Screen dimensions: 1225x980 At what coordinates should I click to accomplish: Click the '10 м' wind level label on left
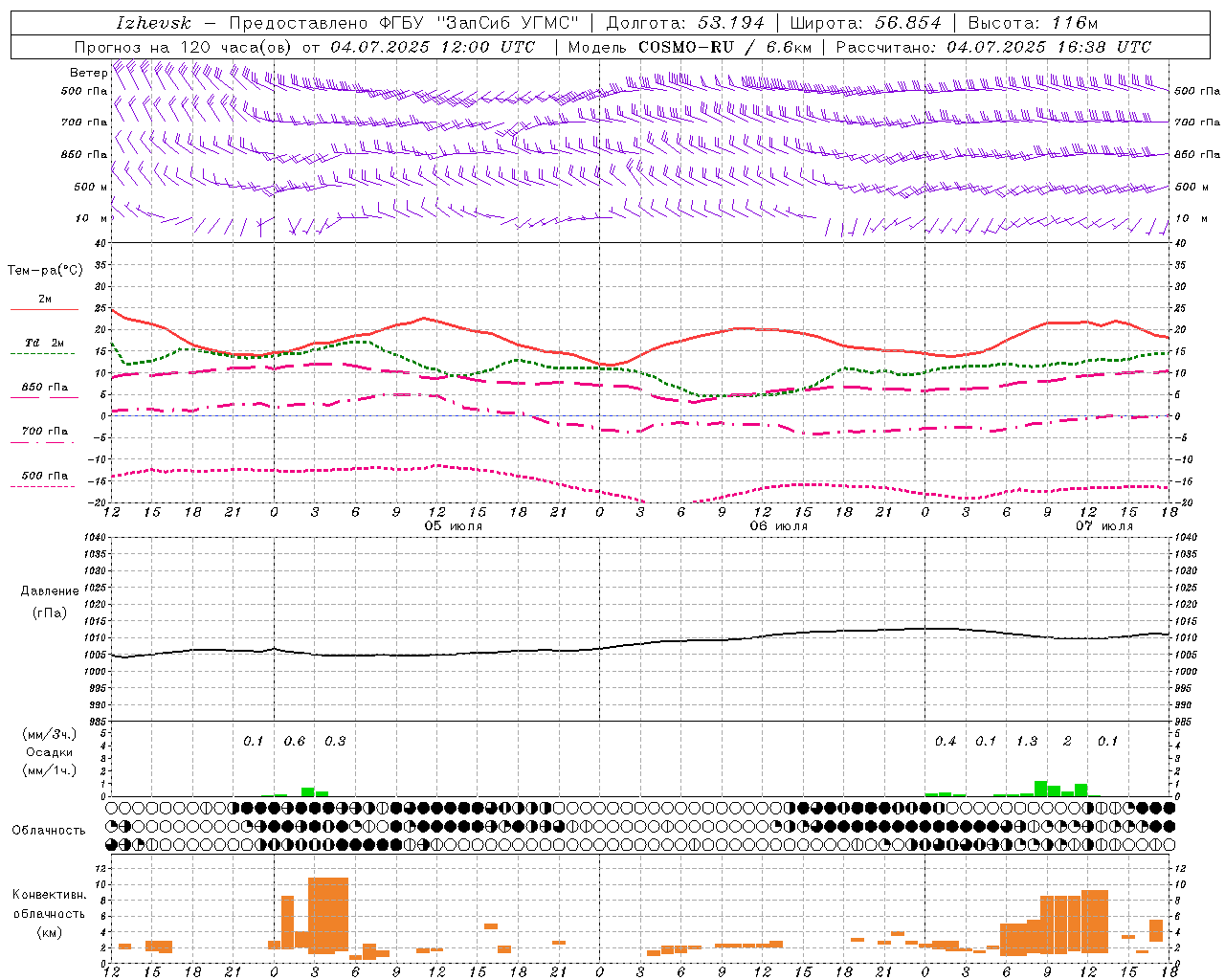(91, 219)
